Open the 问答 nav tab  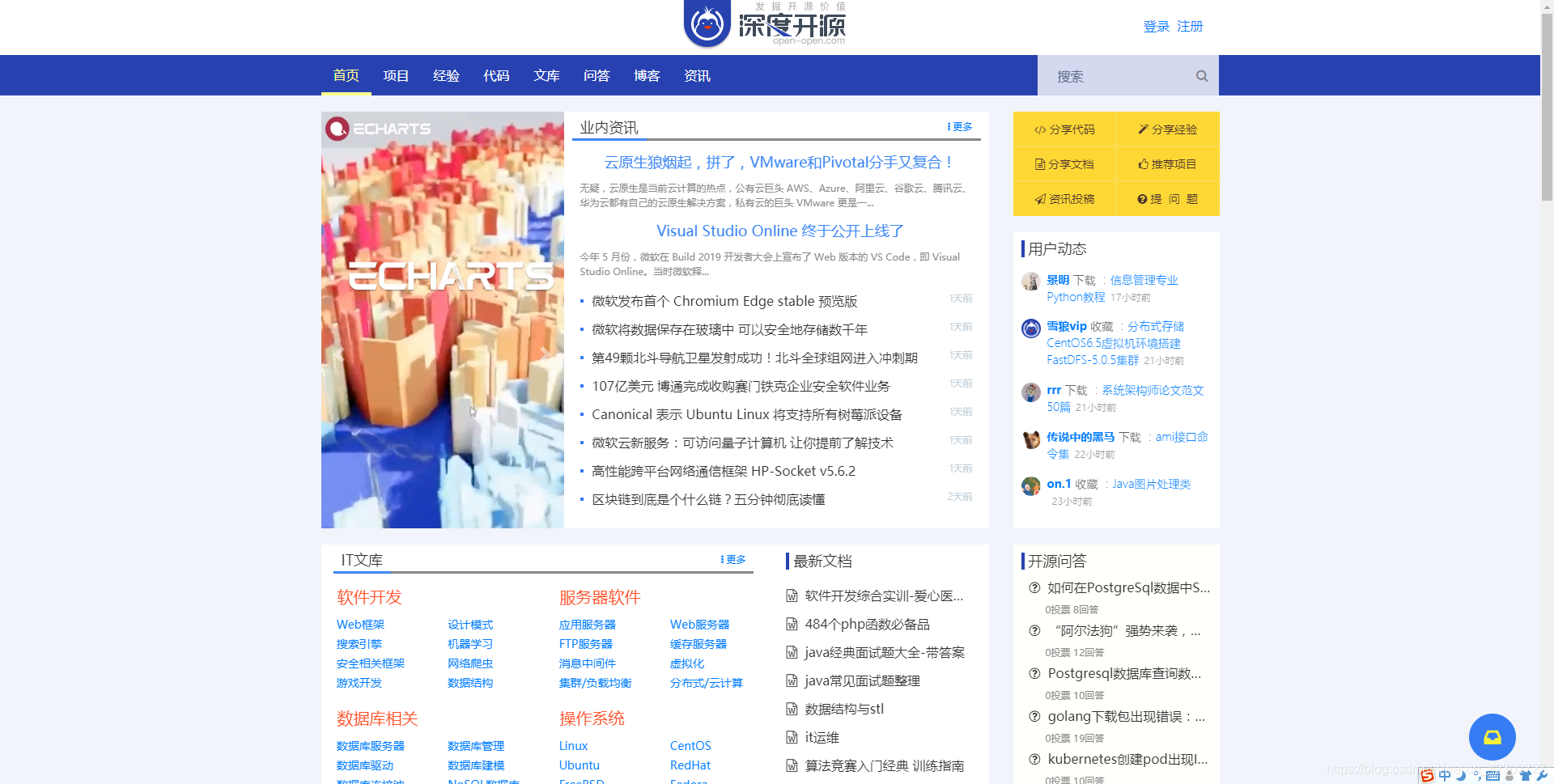(597, 75)
